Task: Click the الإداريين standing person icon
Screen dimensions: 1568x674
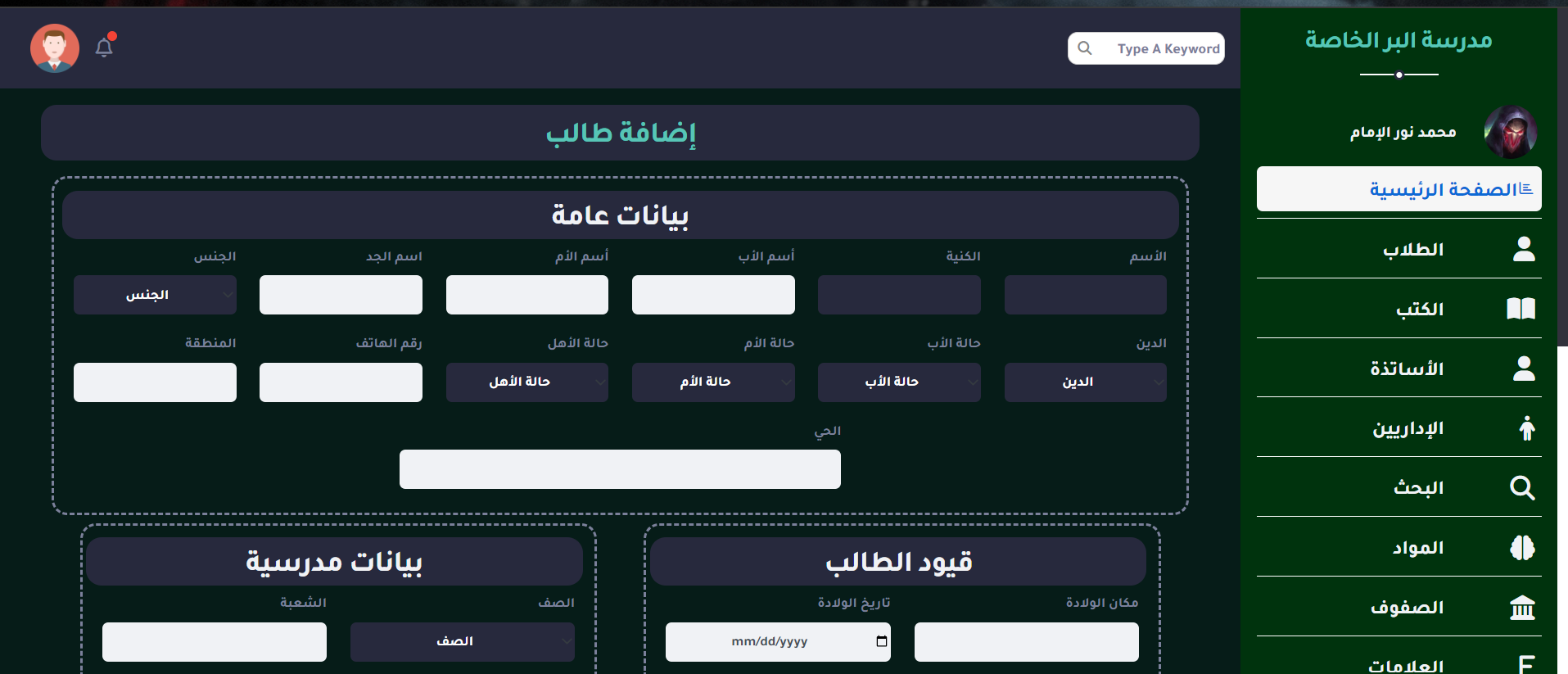Action: [x=1526, y=428]
